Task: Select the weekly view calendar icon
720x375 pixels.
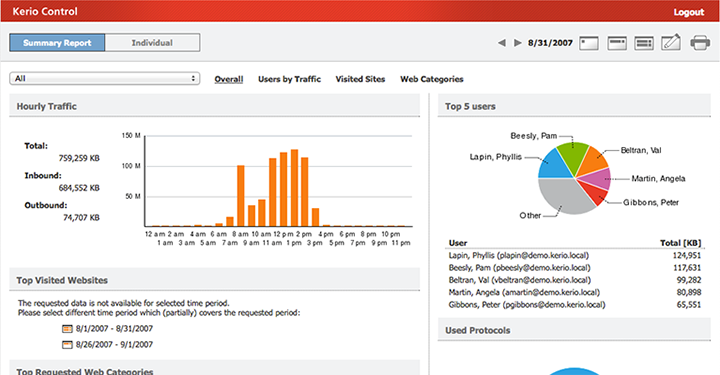Action: click(x=617, y=43)
